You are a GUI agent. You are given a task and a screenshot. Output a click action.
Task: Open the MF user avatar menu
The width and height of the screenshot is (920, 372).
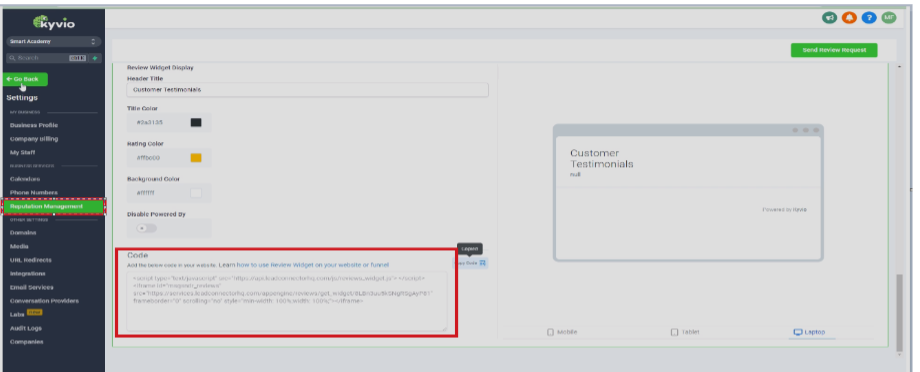pyautogui.click(x=889, y=18)
